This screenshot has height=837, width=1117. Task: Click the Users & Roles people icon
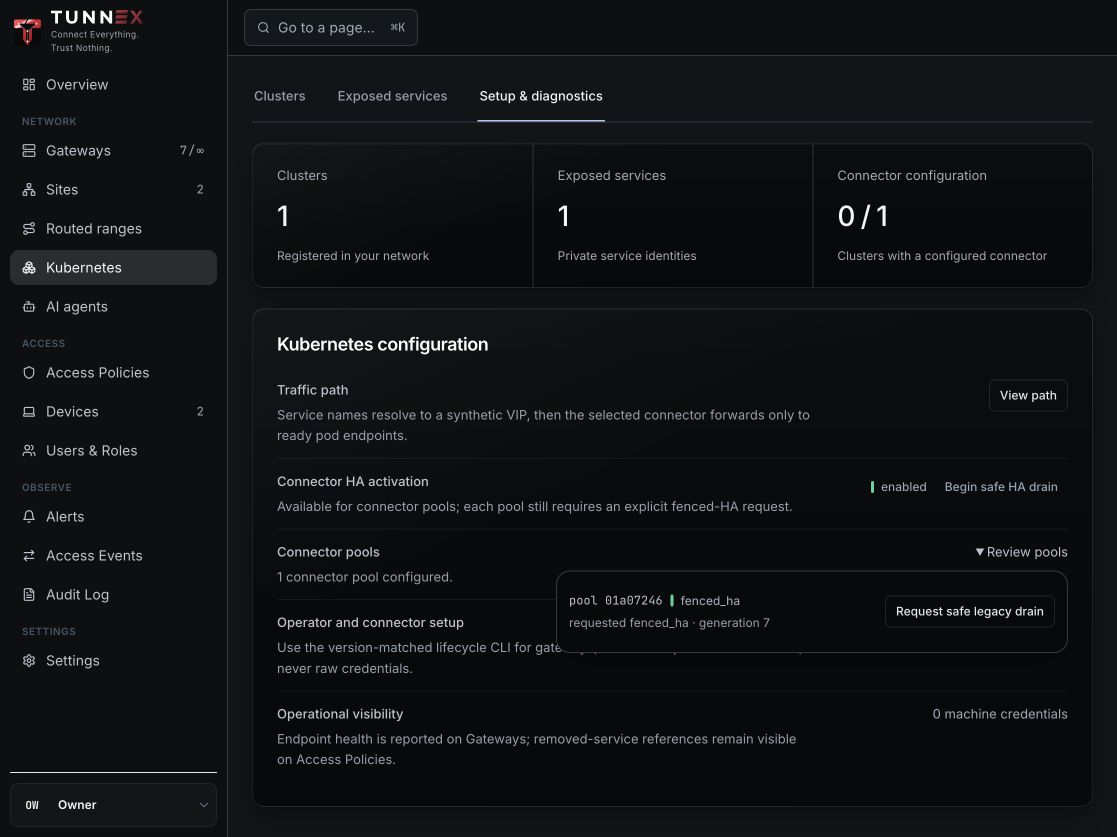click(x=28, y=451)
